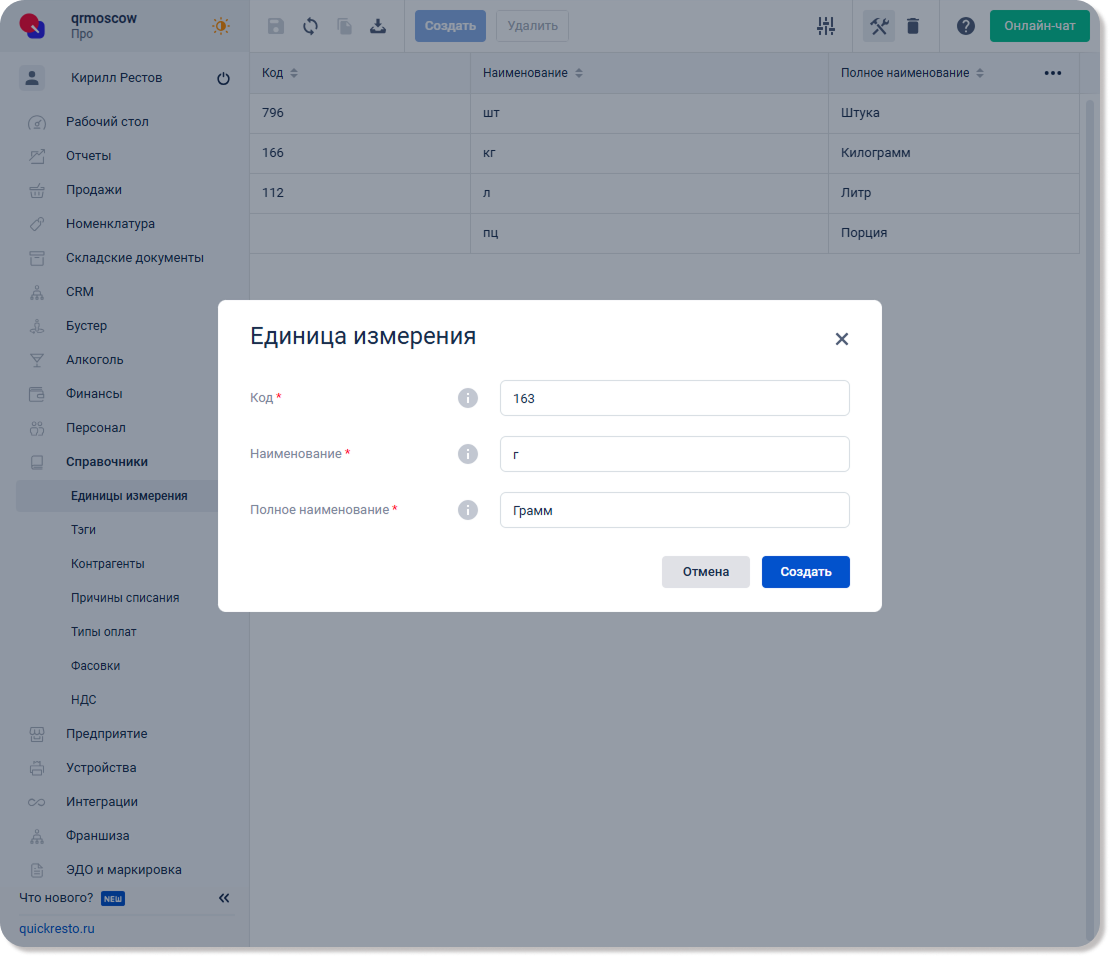Click the info icon beside Полное наименование
This screenshot has height=956, width=1109.
[467, 510]
